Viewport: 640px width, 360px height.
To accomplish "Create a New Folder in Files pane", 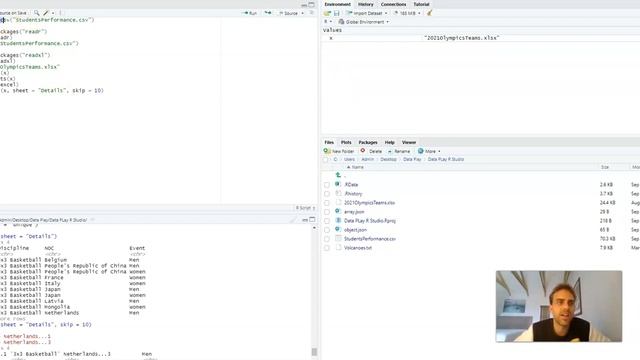I will point(339,151).
